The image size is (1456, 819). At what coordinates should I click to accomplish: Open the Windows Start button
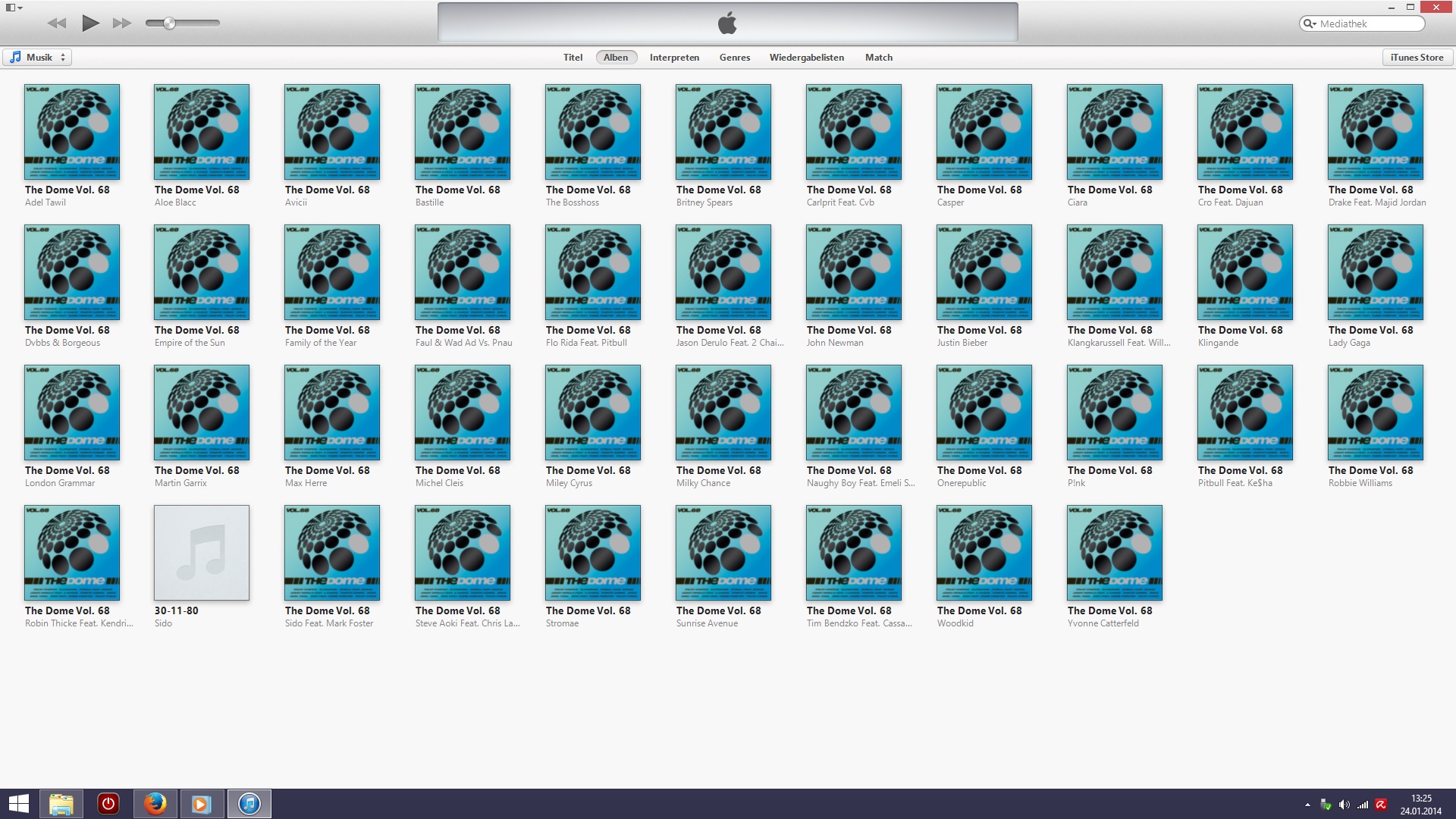pyautogui.click(x=18, y=804)
